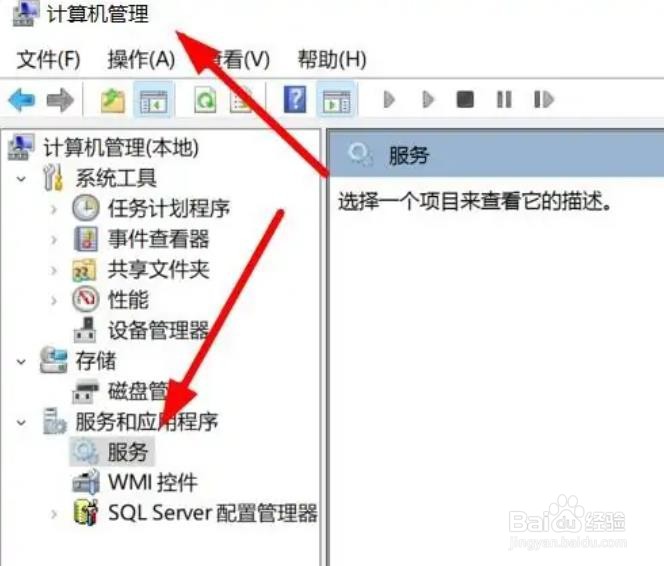Screen dimensions: 664x566
Task: Open the 文件(F) menu
Action: coord(49,59)
